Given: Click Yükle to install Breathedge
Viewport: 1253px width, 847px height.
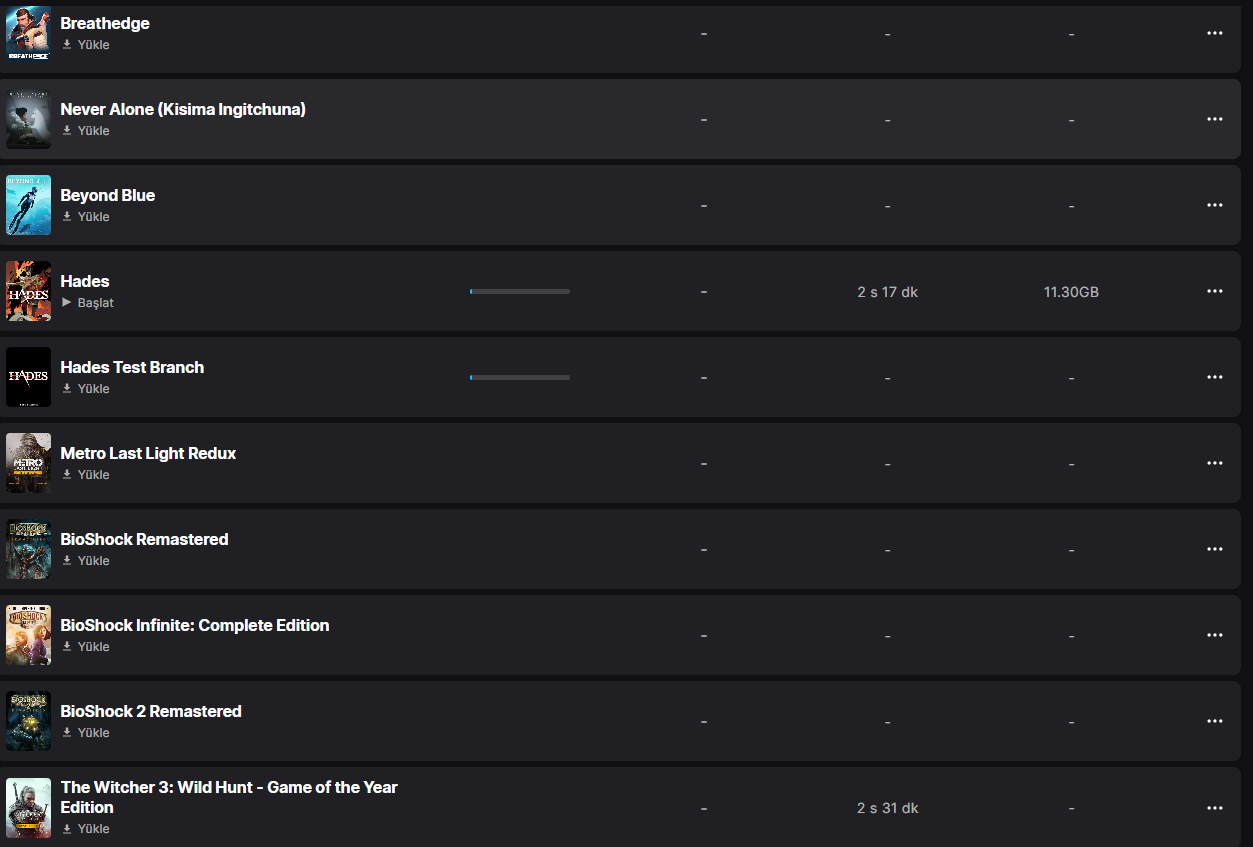Looking at the screenshot, I should click(x=86, y=45).
